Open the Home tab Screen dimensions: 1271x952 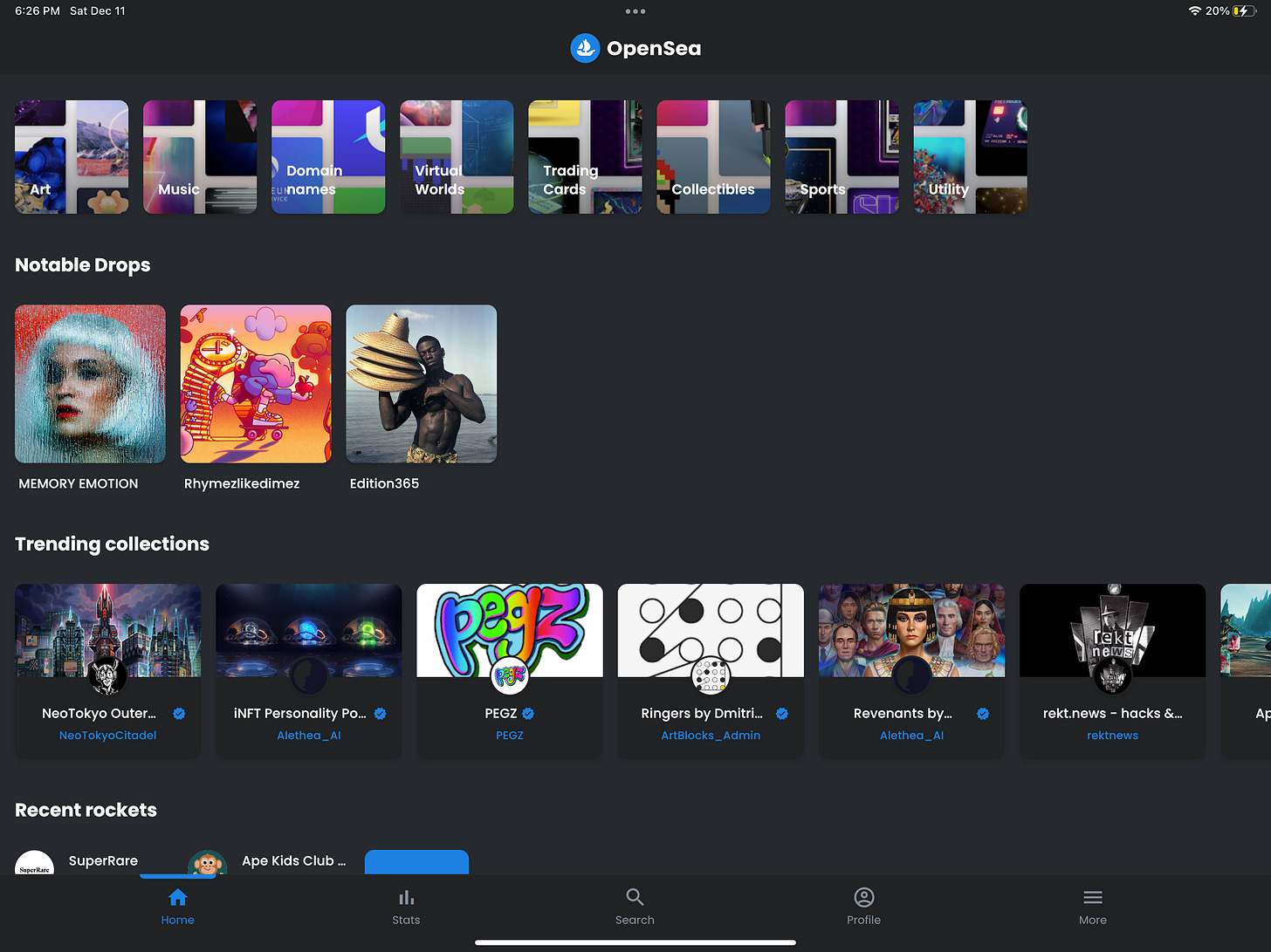click(177, 907)
